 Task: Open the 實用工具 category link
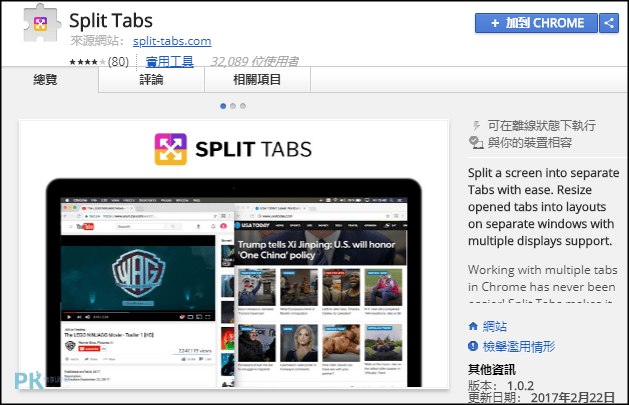click(x=170, y=62)
